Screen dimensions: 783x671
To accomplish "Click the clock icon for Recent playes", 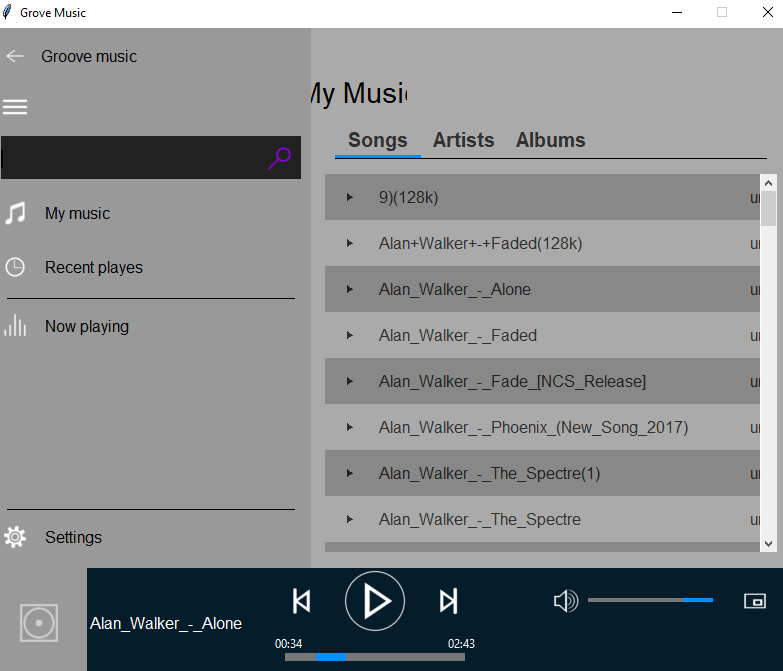I will point(15,267).
